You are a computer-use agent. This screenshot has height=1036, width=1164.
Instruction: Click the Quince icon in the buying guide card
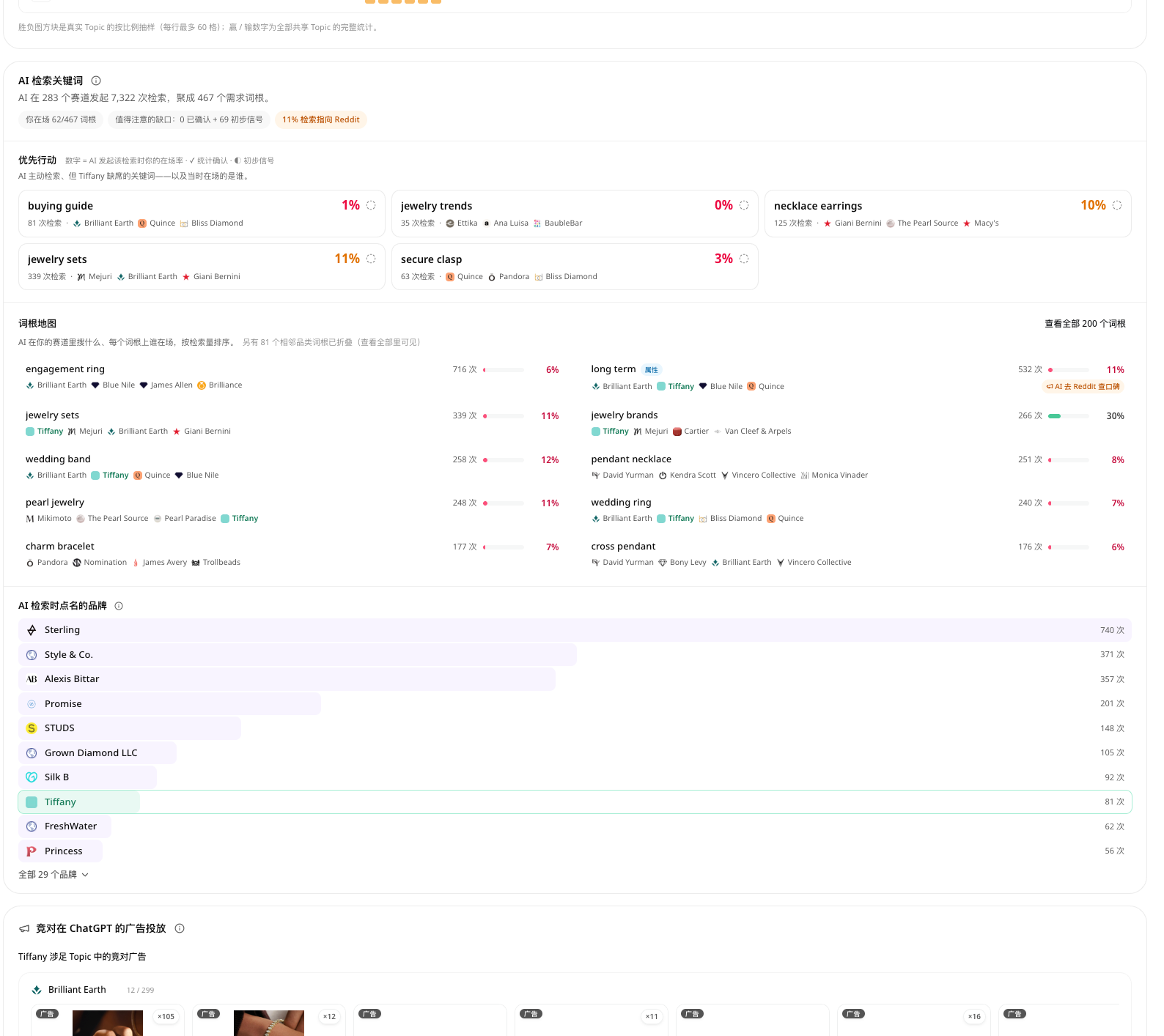point(142,223)
